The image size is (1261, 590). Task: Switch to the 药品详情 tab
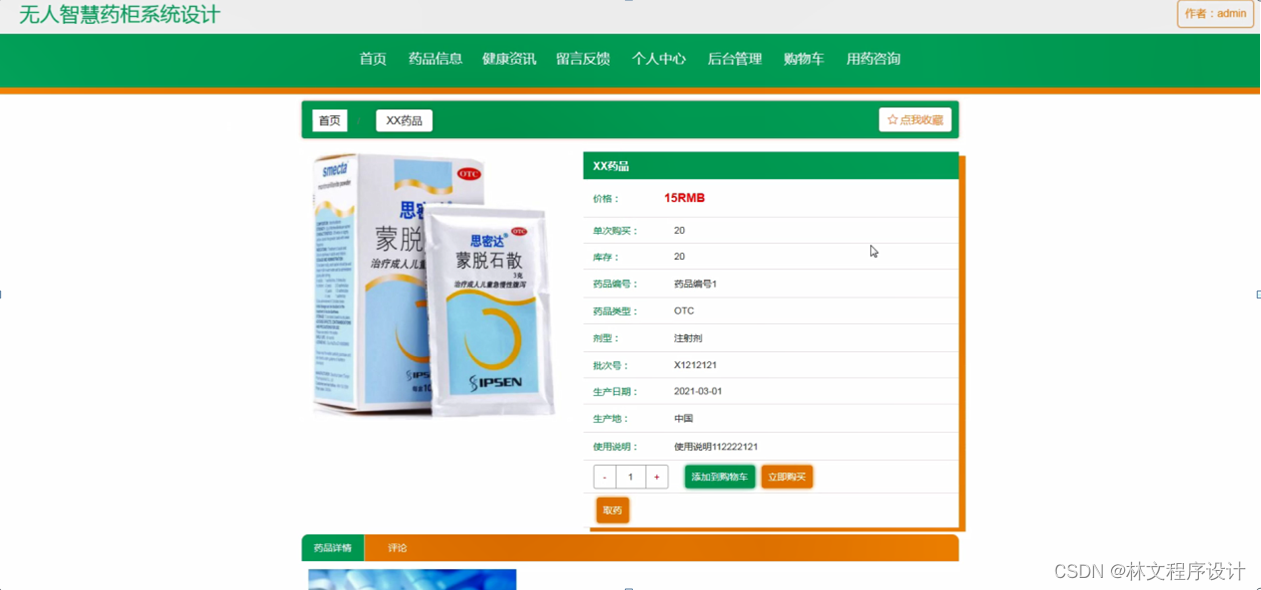pos(333,548)
